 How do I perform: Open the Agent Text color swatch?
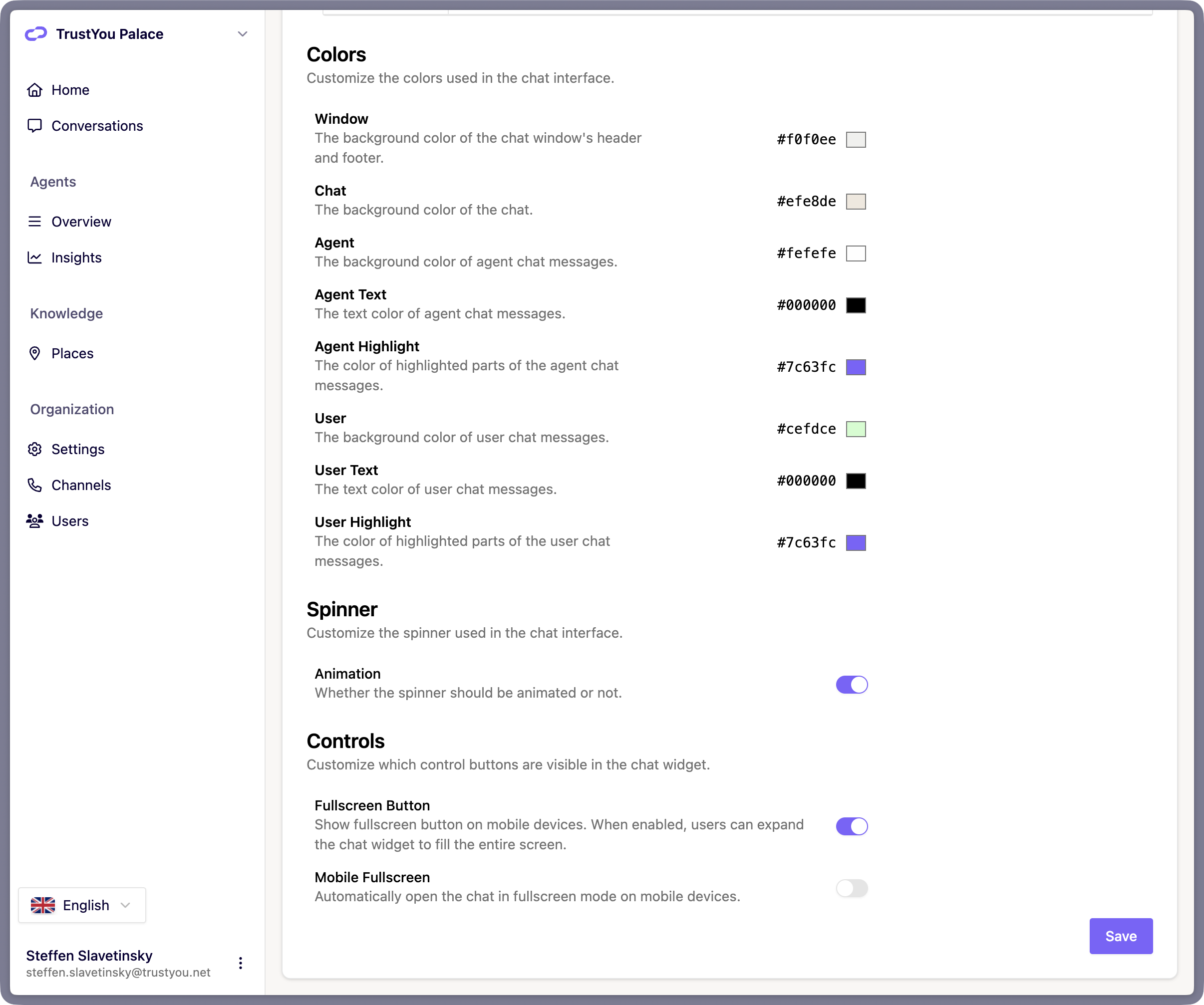(x=856, y=305)
